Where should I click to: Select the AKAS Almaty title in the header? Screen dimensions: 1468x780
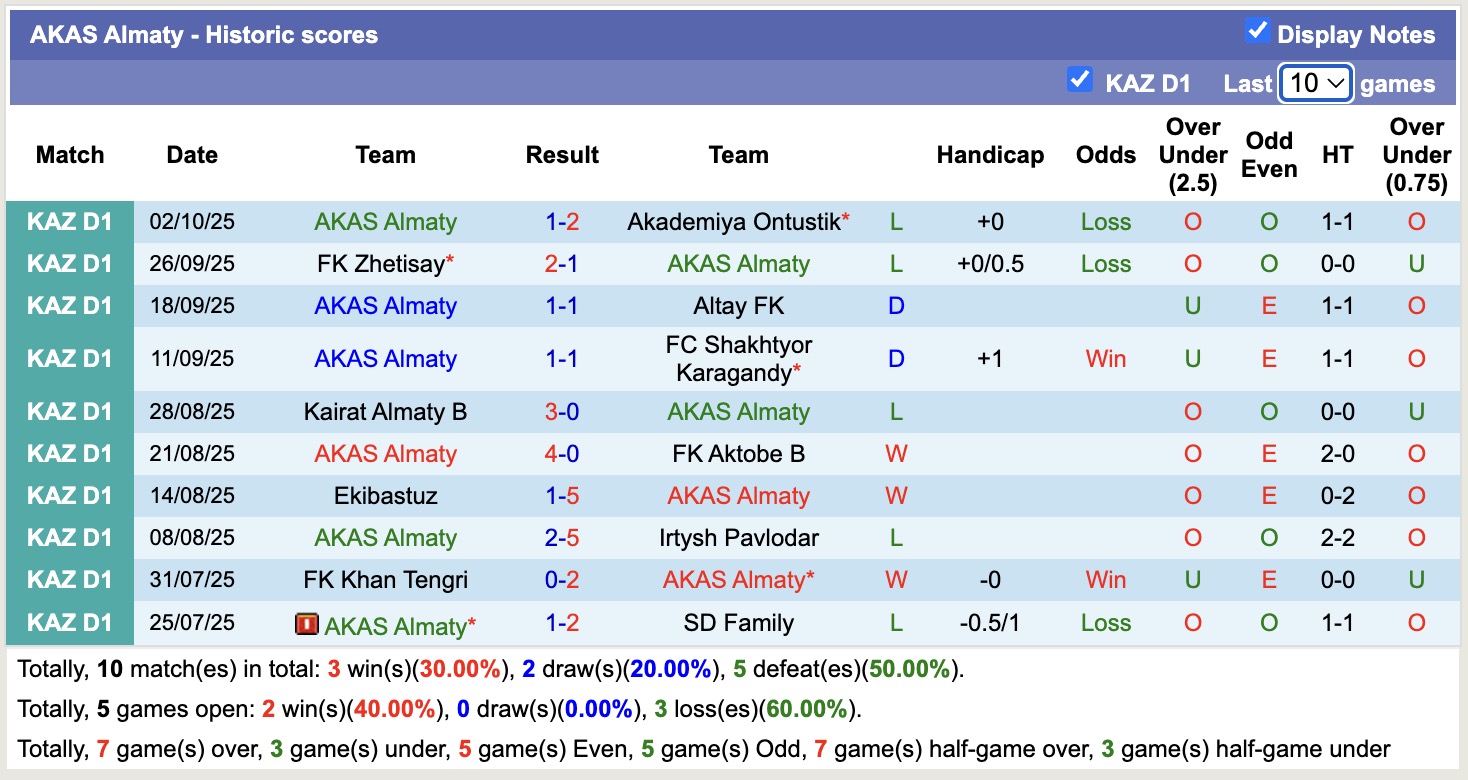(x=204, y=33)
